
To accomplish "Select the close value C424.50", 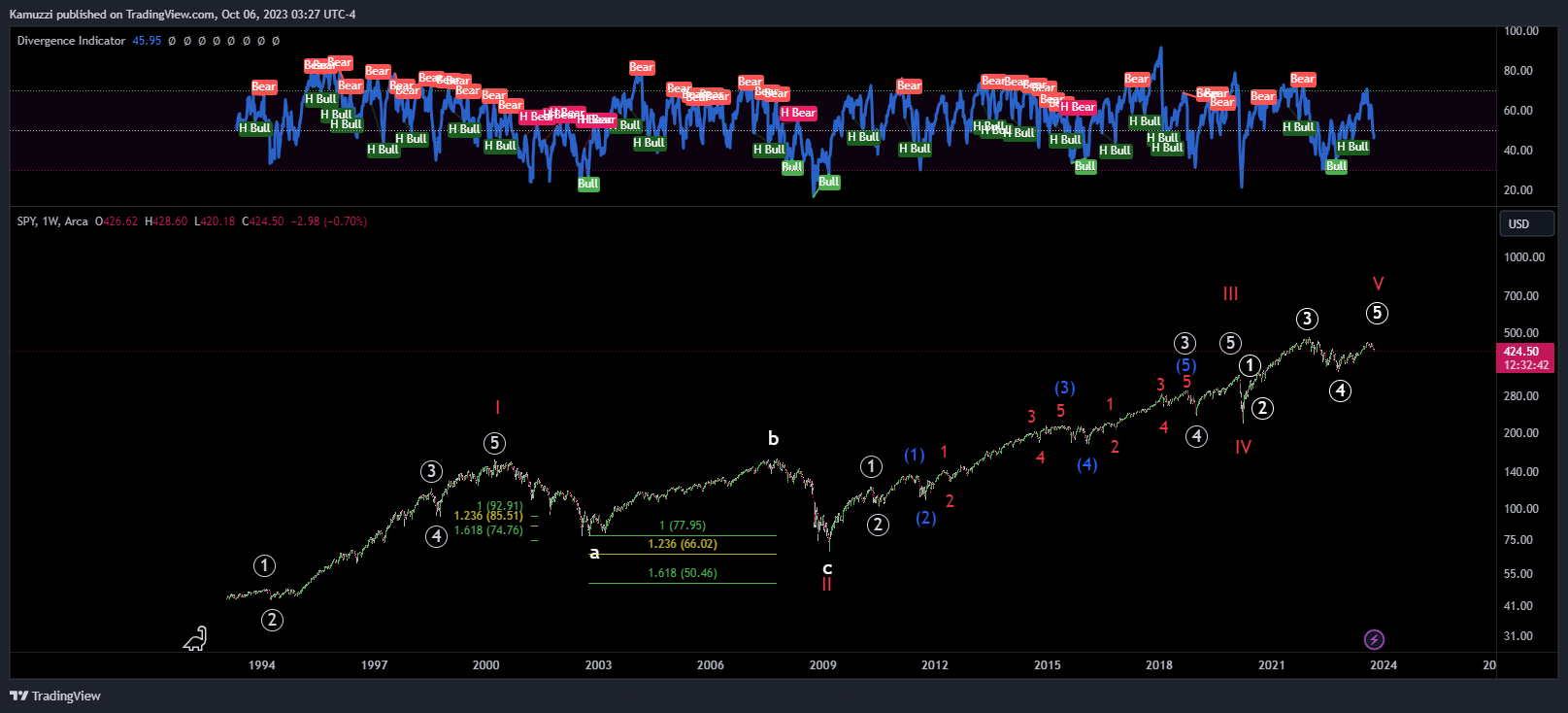I will 263,221.
